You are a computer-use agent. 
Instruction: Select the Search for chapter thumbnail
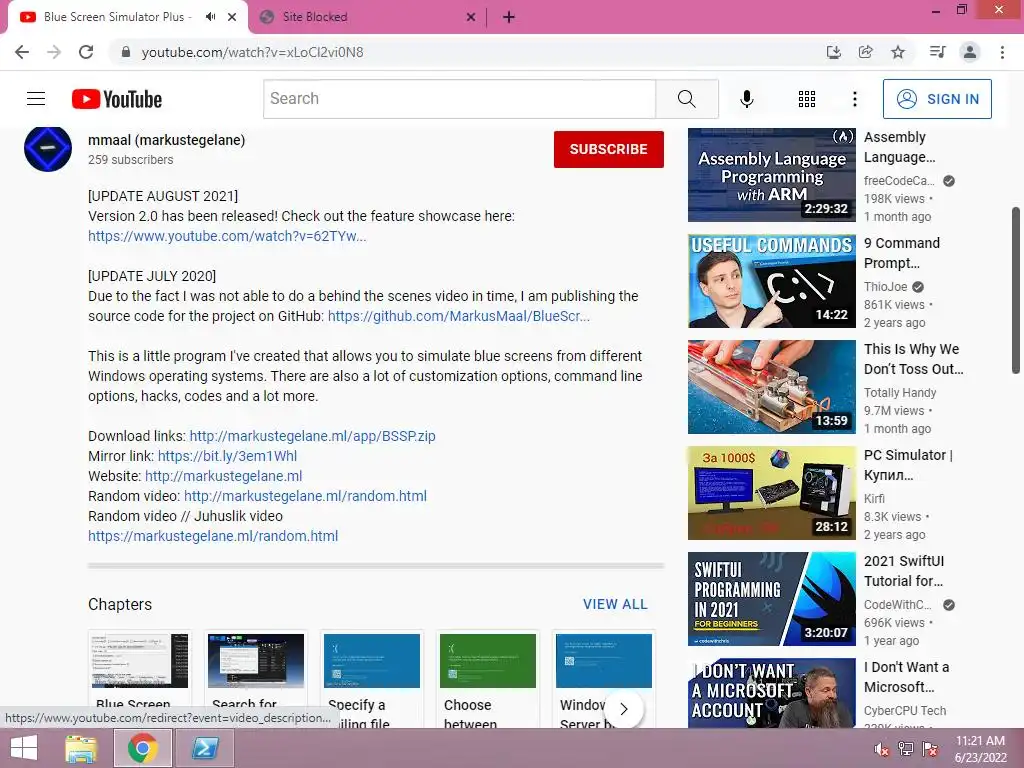coord(255,660)
